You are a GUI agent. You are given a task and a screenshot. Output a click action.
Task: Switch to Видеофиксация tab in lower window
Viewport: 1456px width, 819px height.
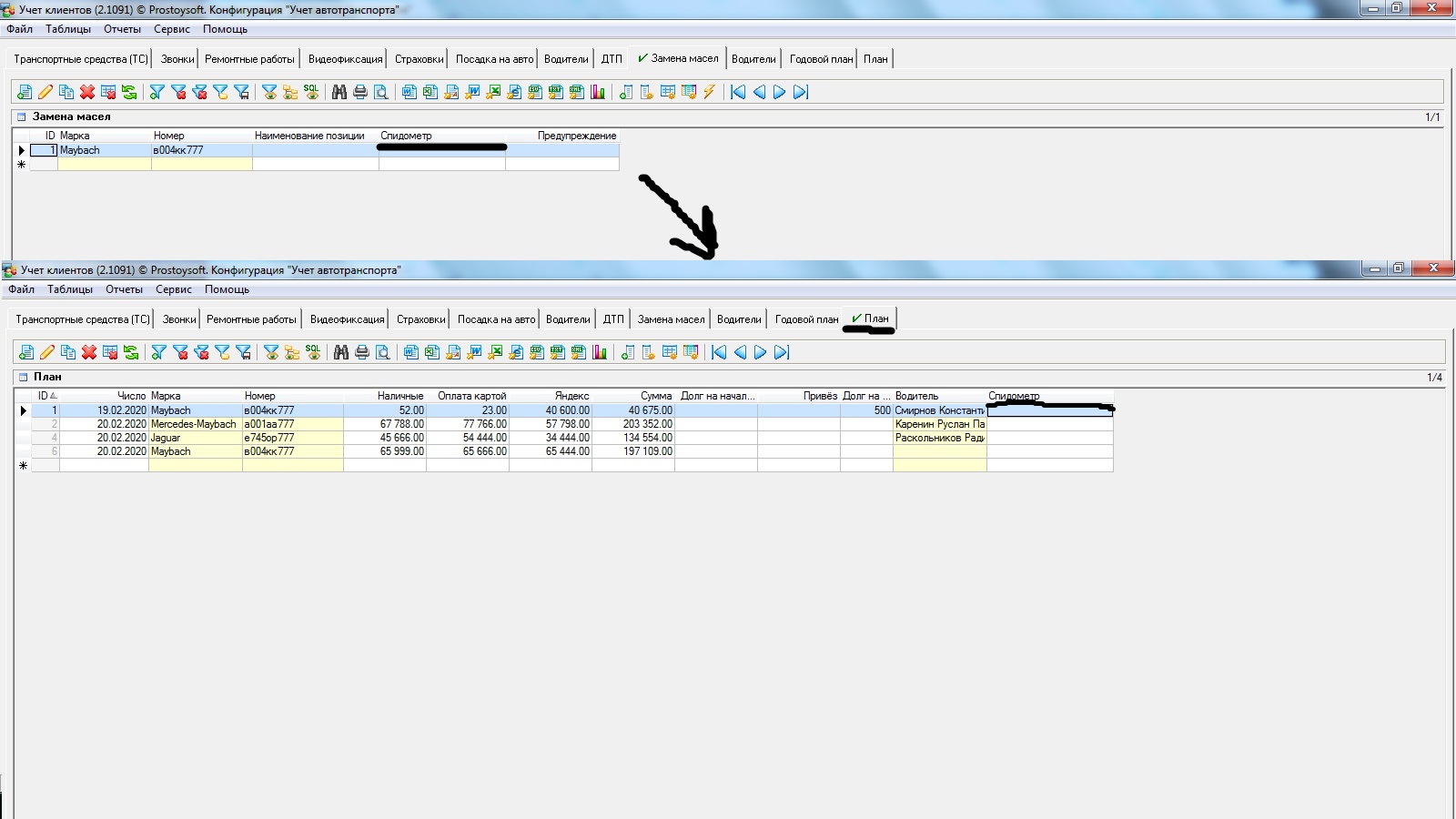[x=347, y=319]
